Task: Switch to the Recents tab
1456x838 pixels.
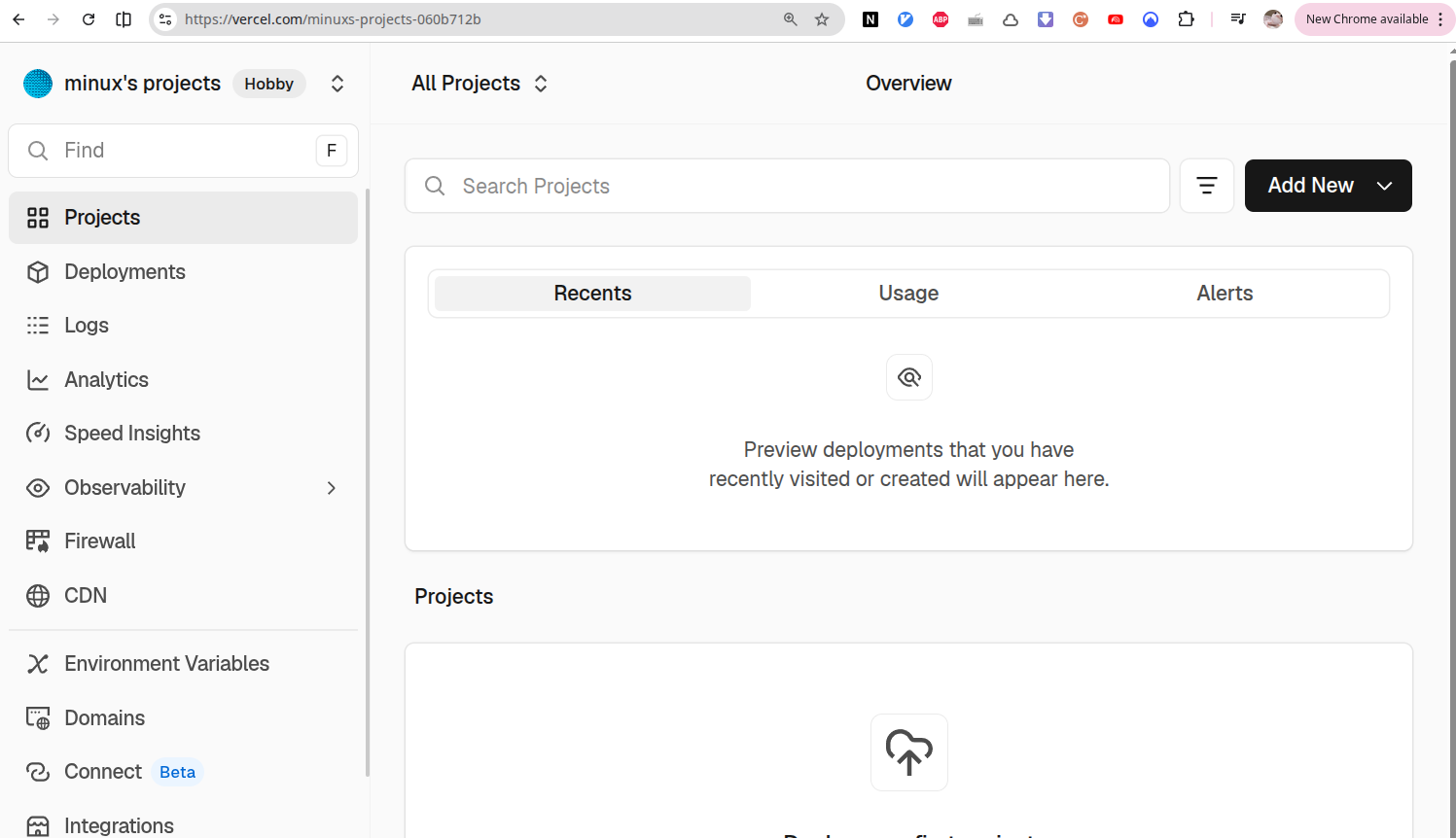Action: coord(592,294)
